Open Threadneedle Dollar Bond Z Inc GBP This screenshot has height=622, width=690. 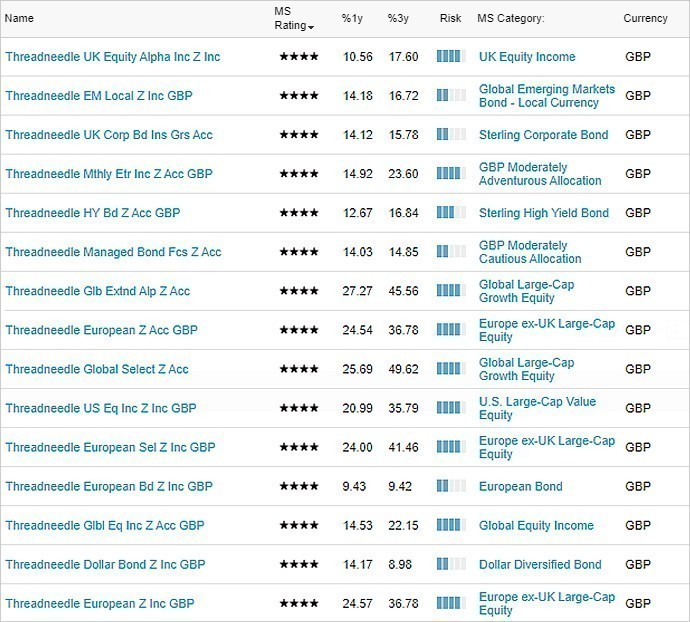point(105,564)
